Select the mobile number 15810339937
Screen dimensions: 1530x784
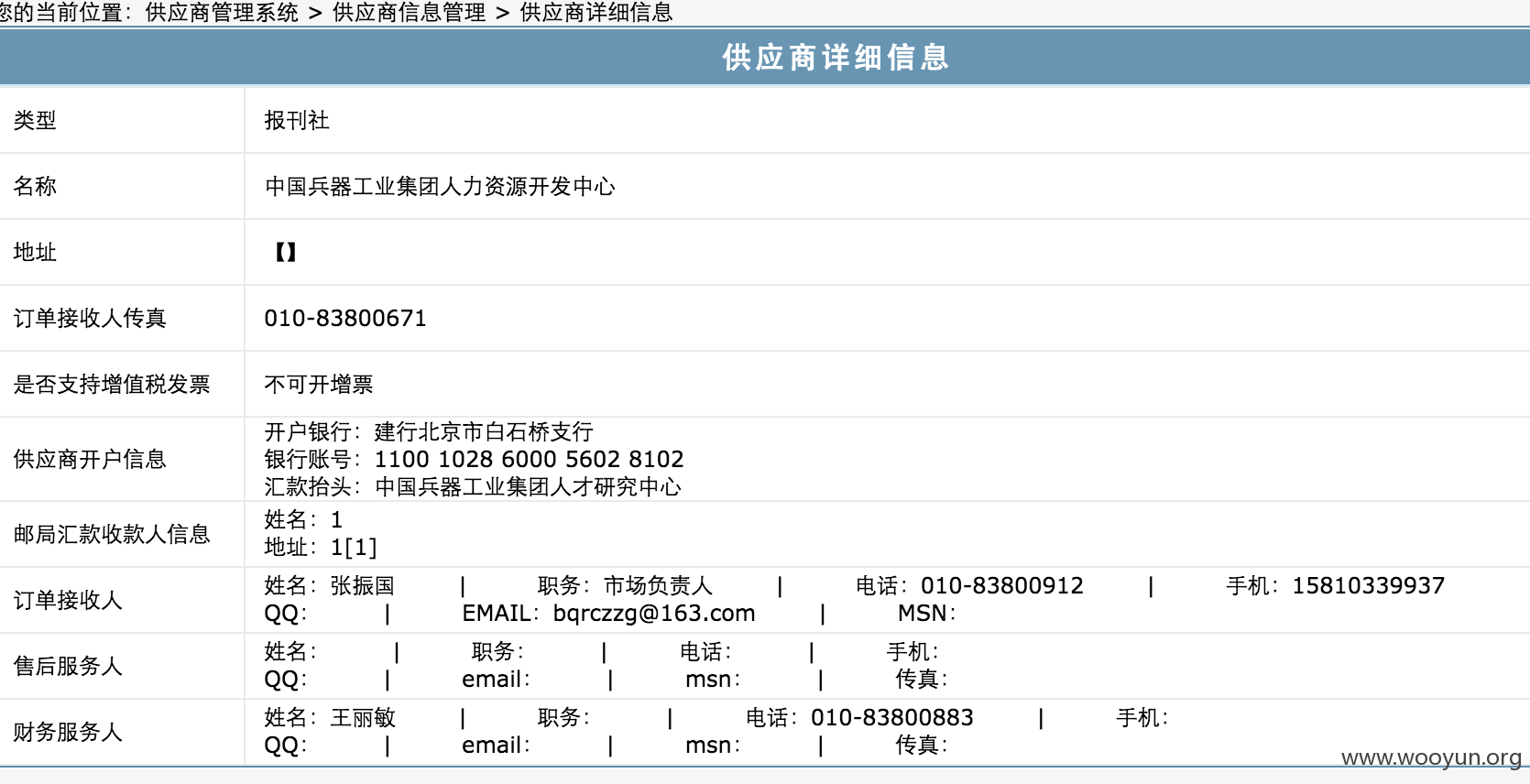[1369, 585]
